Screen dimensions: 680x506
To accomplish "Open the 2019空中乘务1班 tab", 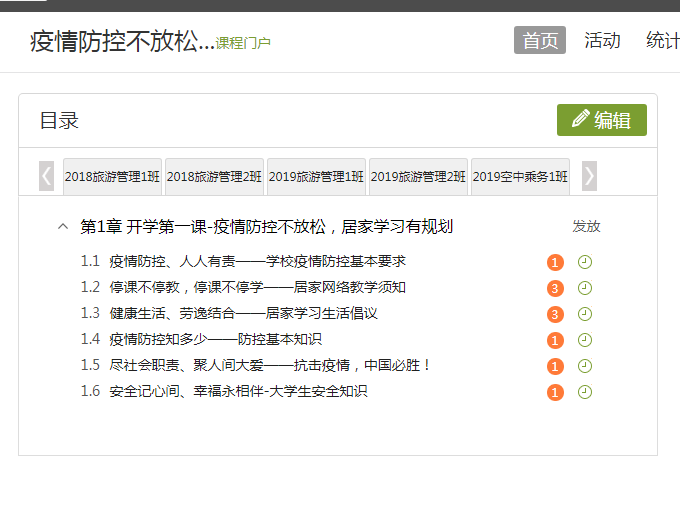I will pyautogui.click(x=520, y=176).
